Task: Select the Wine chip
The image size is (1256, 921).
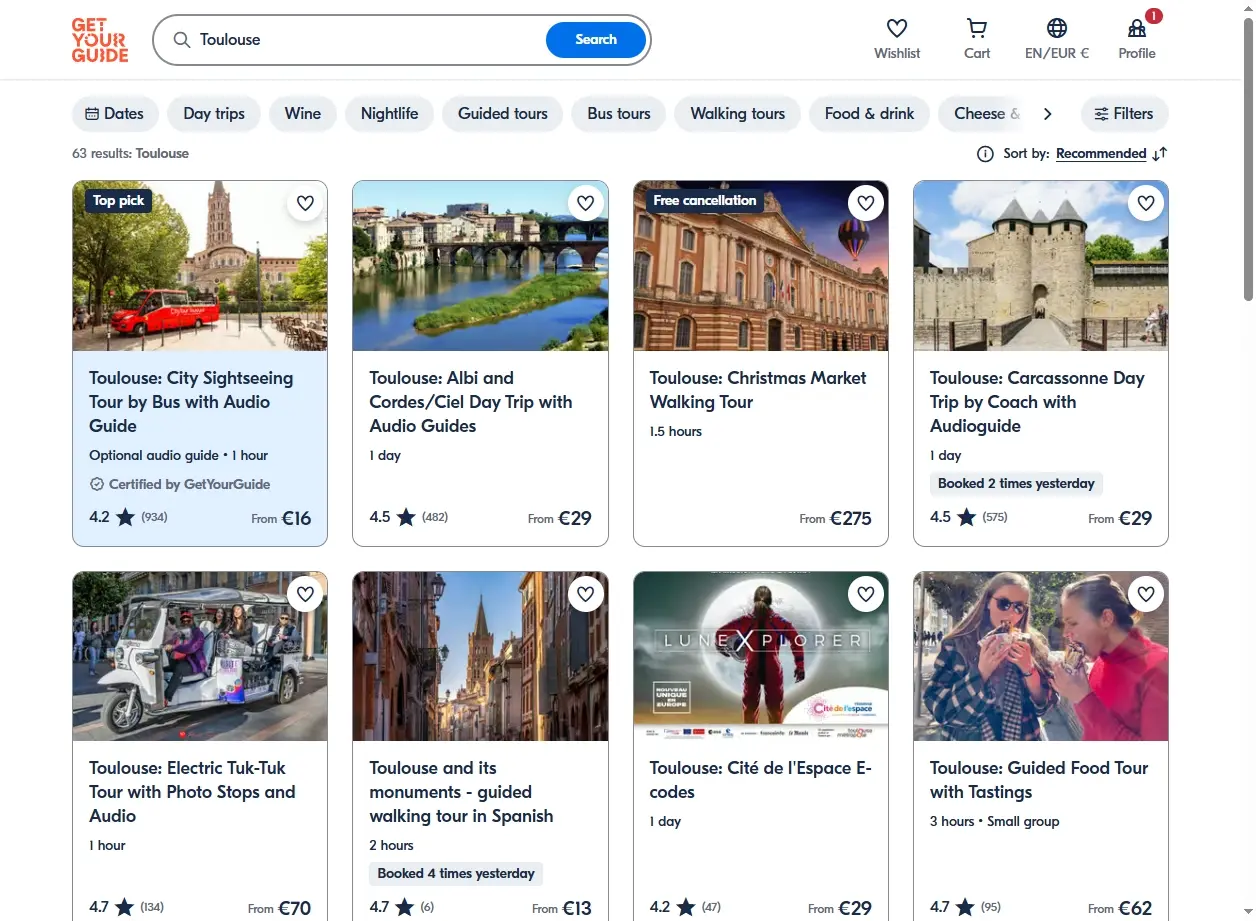Action: [x=303, y=114]
